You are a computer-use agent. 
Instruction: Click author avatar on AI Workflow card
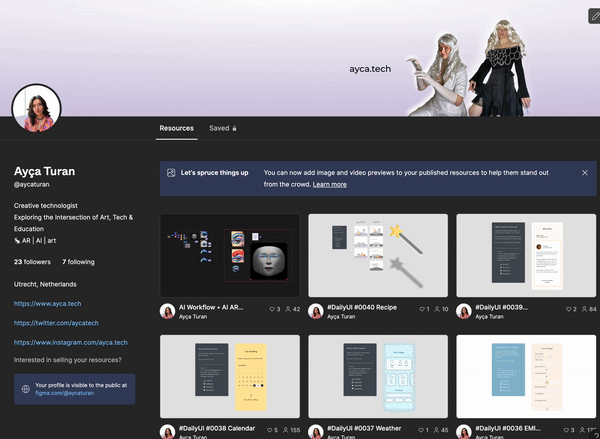coord(167,312)
